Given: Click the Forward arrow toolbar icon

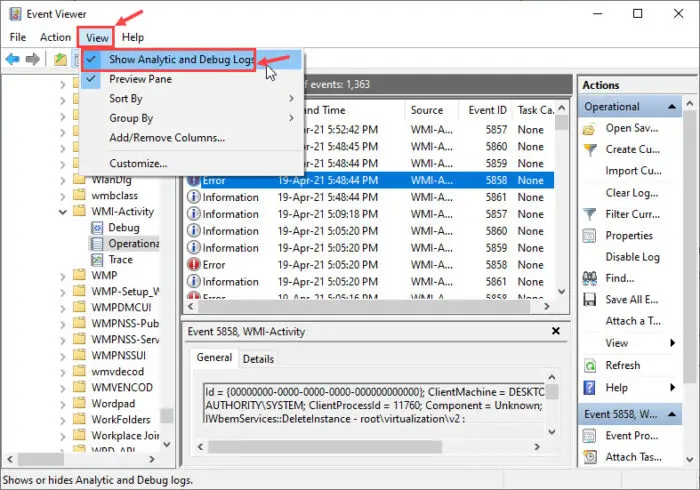Looking at the screenshot, I should click(33, 59).
